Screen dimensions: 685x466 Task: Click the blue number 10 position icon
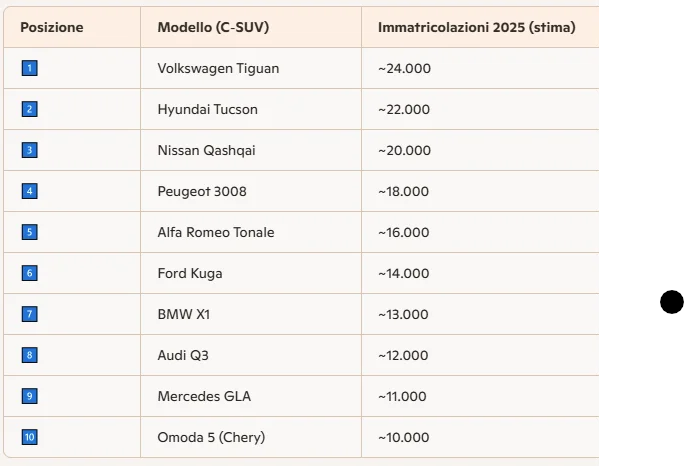tap(29, 437)
